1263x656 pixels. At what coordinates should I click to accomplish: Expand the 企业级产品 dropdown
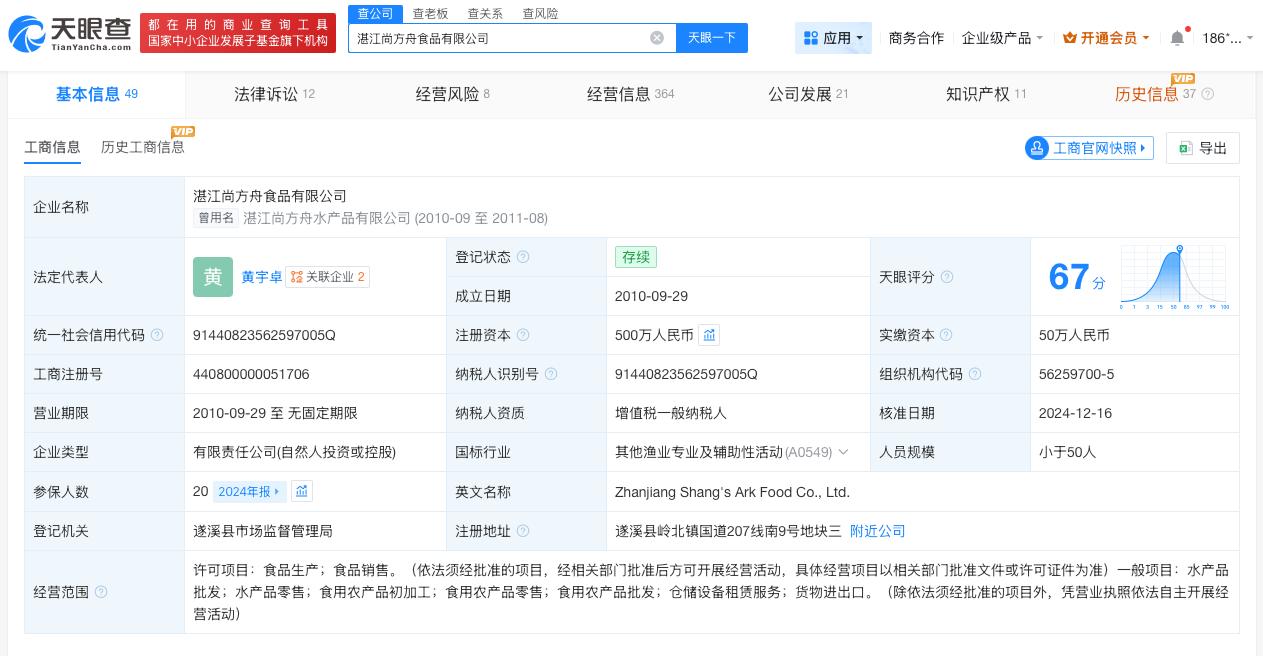[x=1002, y=38]
